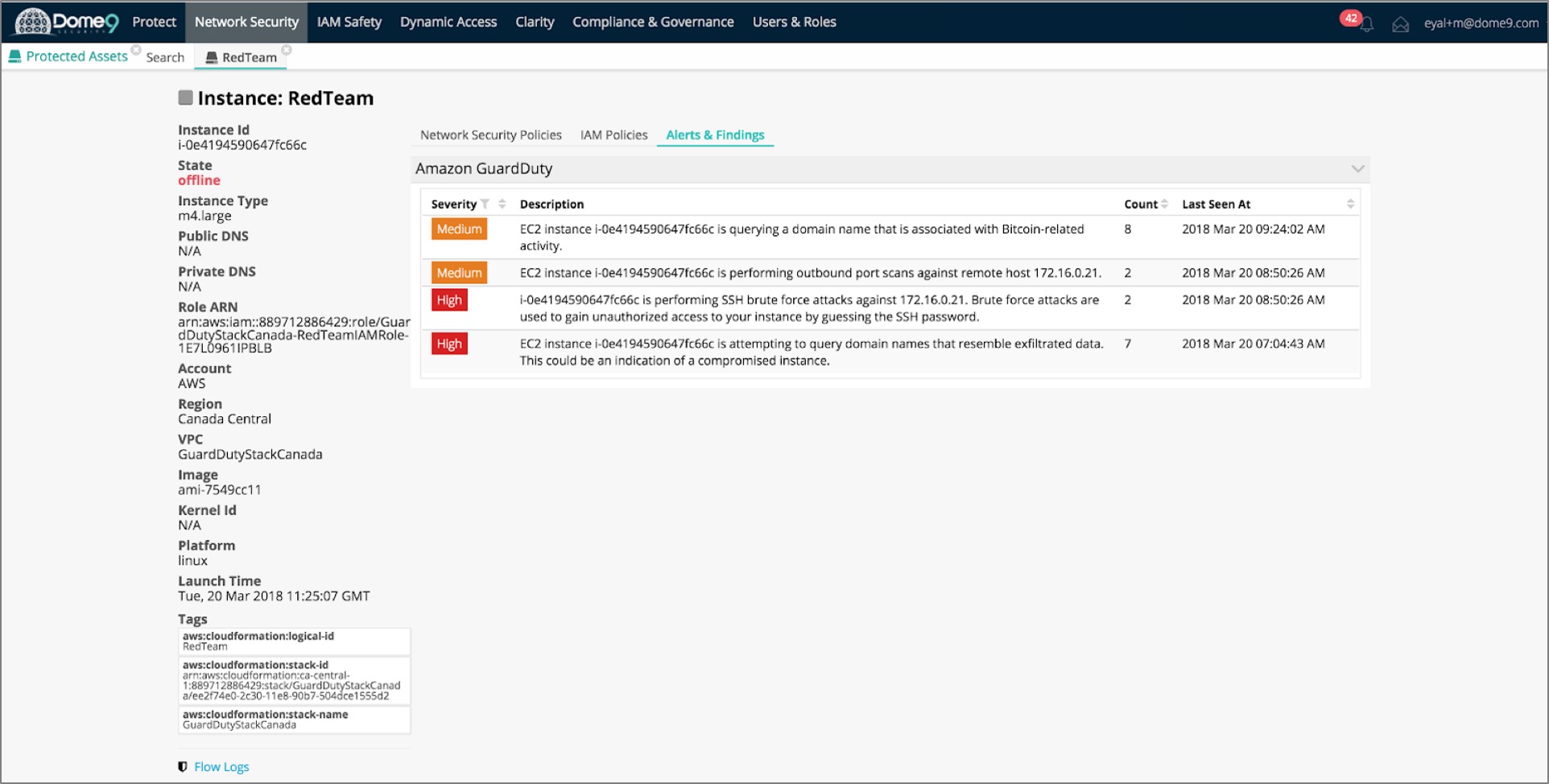Switch to the Search tab
This screenshot has height=784, width=1549.
(x=165, y=57)
